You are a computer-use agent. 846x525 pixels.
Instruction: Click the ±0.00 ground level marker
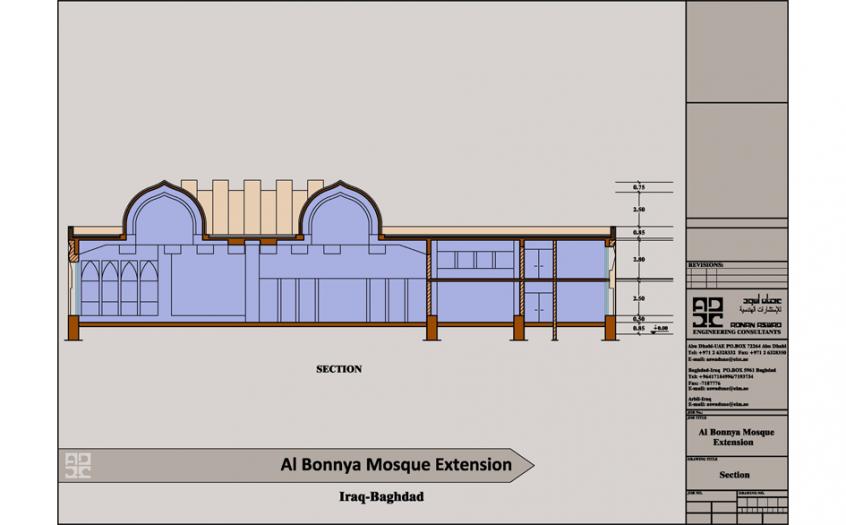tap(660, 327)
